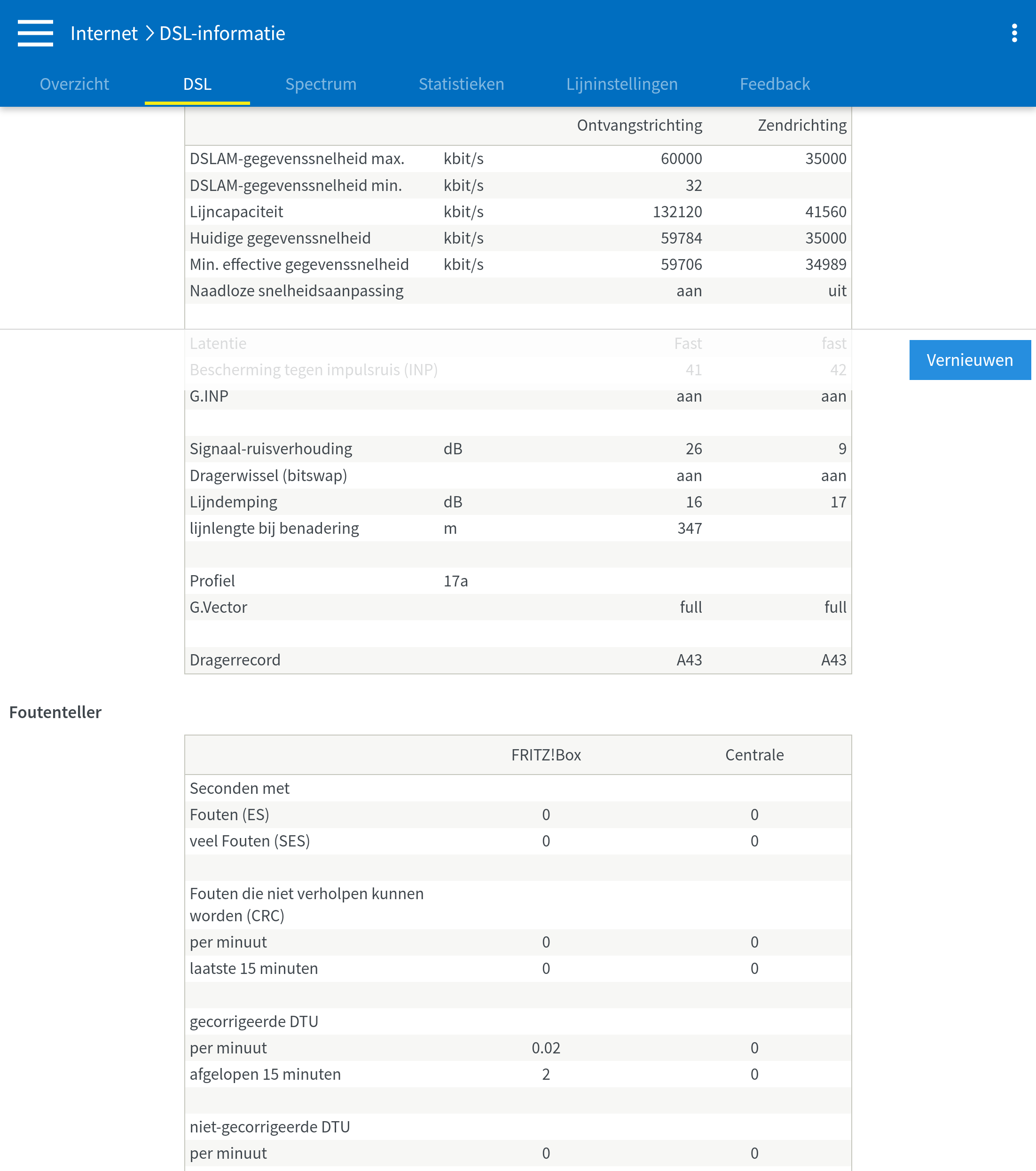Click the Zendrichting column header
The width and height of the screenshot is (1036, 1171).
point(801,126)
